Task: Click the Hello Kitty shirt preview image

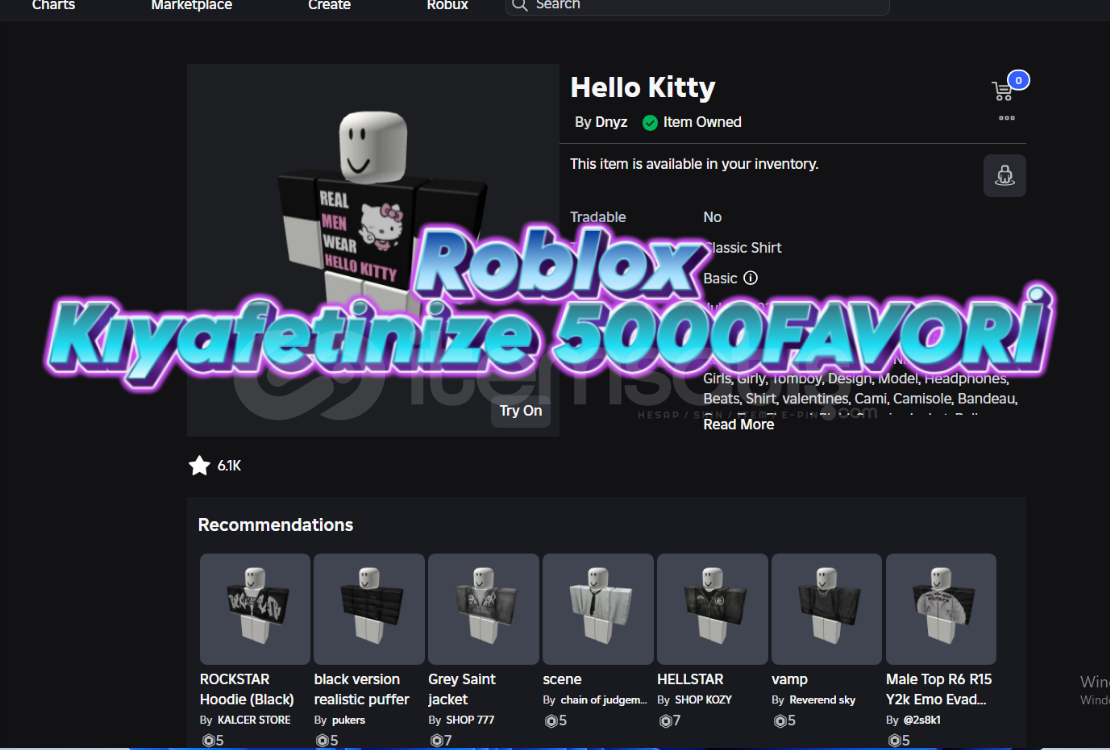Action: pos(373,251)
